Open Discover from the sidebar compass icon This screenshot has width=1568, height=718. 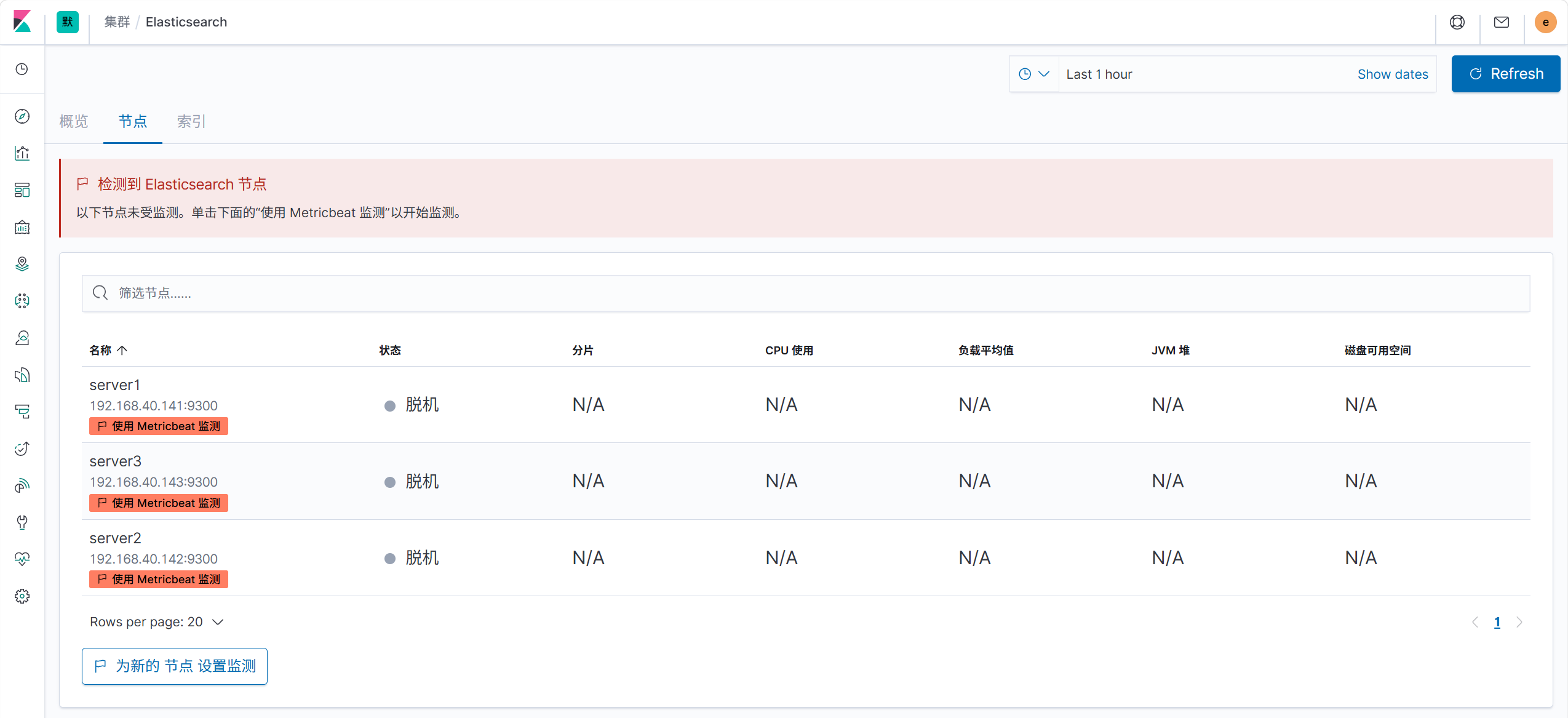(x=22, y=116)
